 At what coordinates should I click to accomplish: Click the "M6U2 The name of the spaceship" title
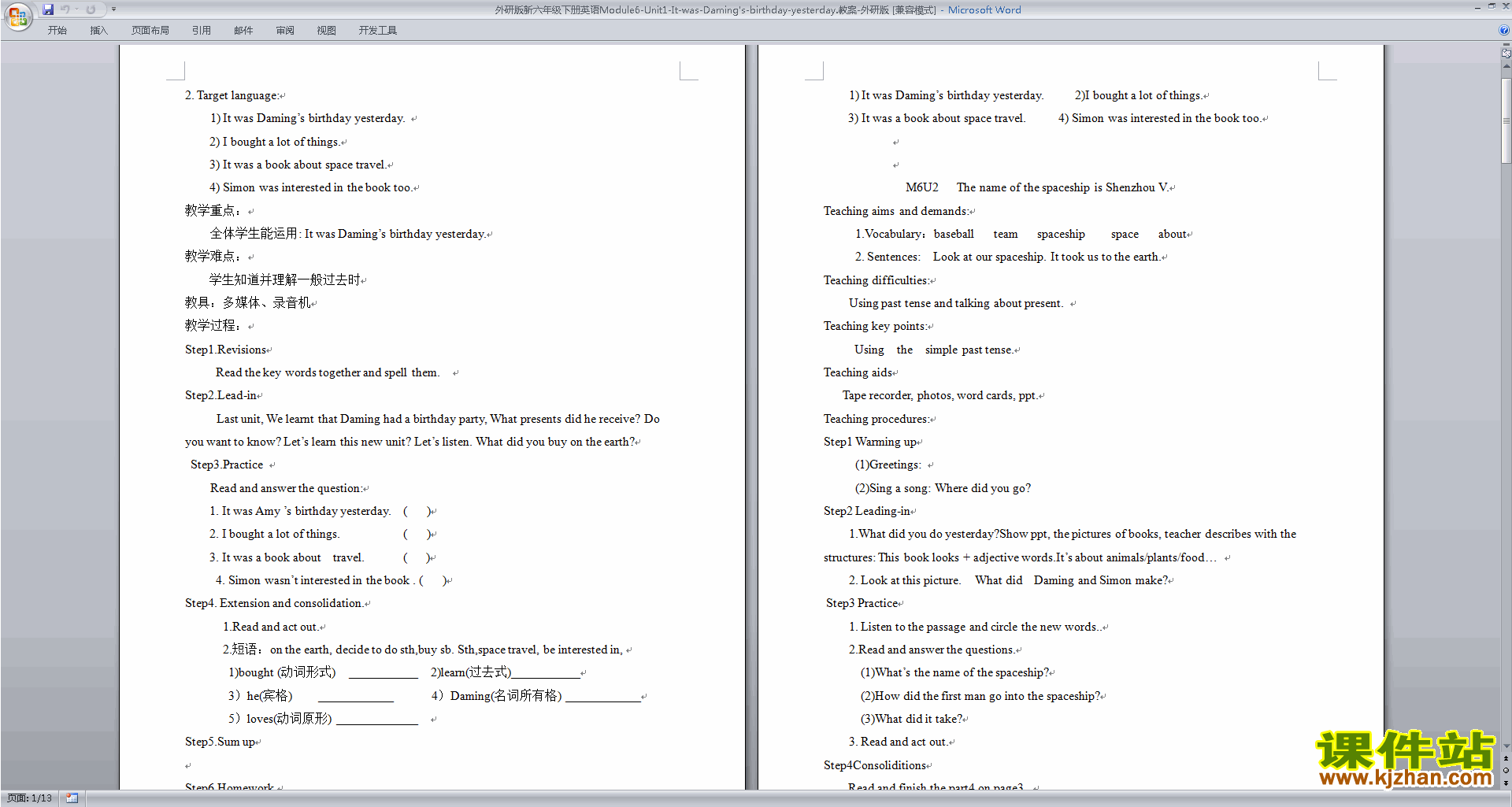click(1036, 187)
